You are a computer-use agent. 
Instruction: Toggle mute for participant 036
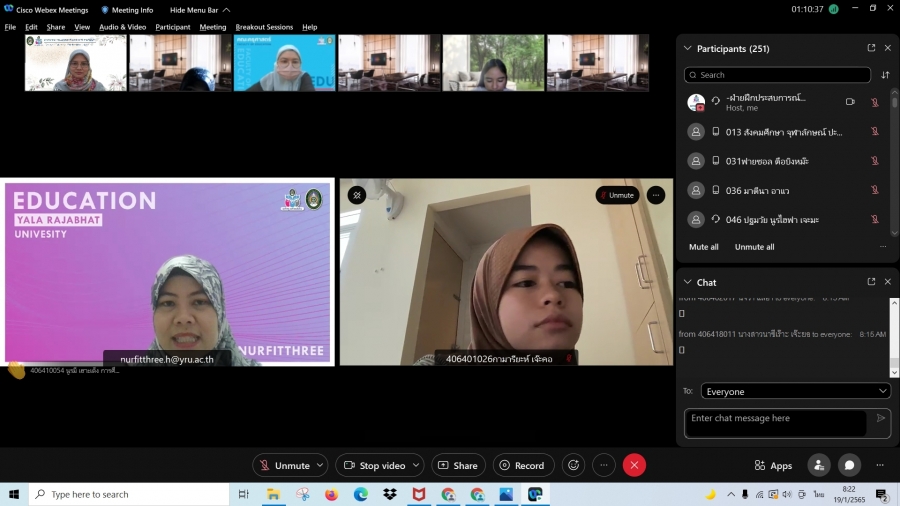coord(874,190)
